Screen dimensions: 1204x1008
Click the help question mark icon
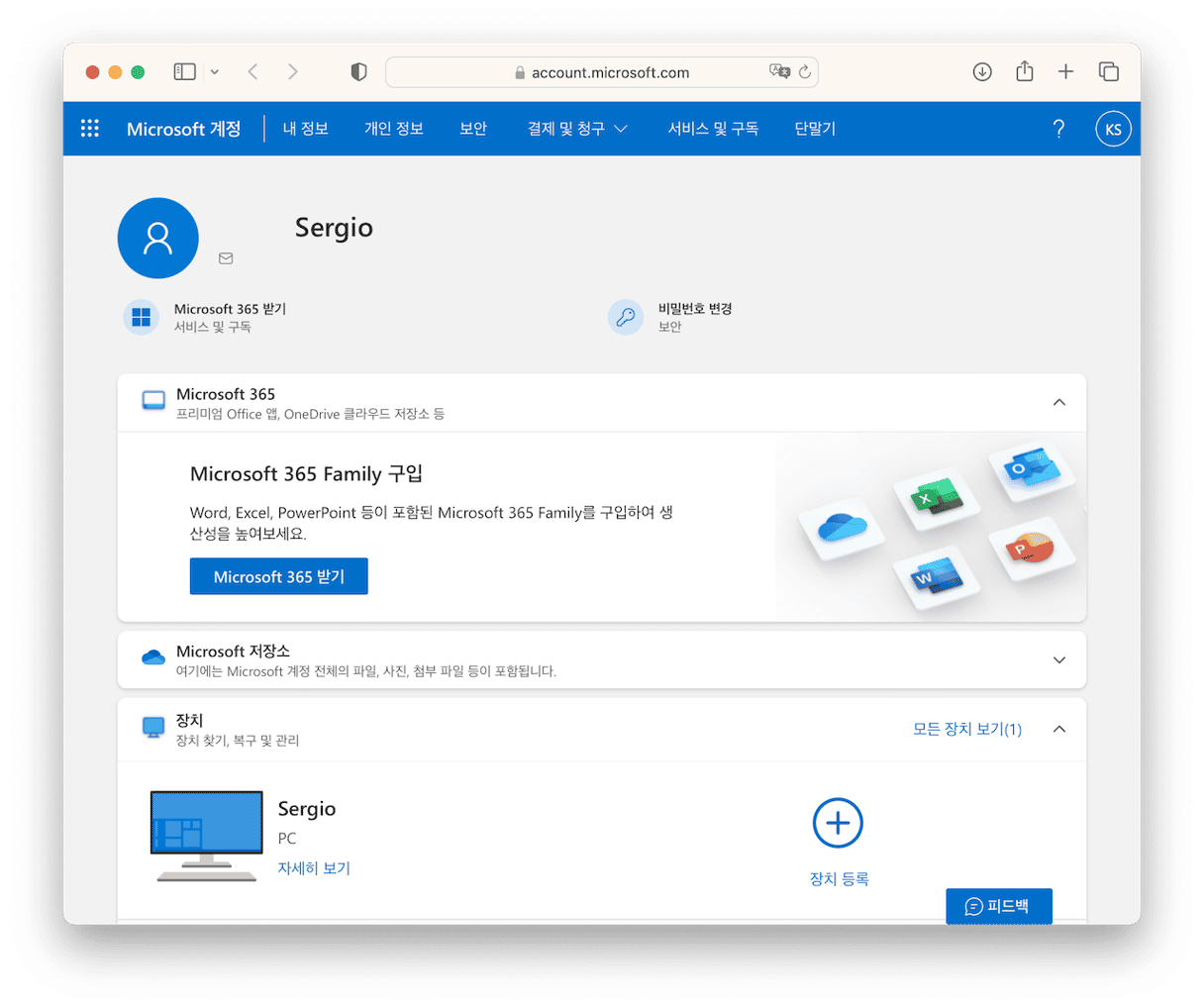point(1058,129)
